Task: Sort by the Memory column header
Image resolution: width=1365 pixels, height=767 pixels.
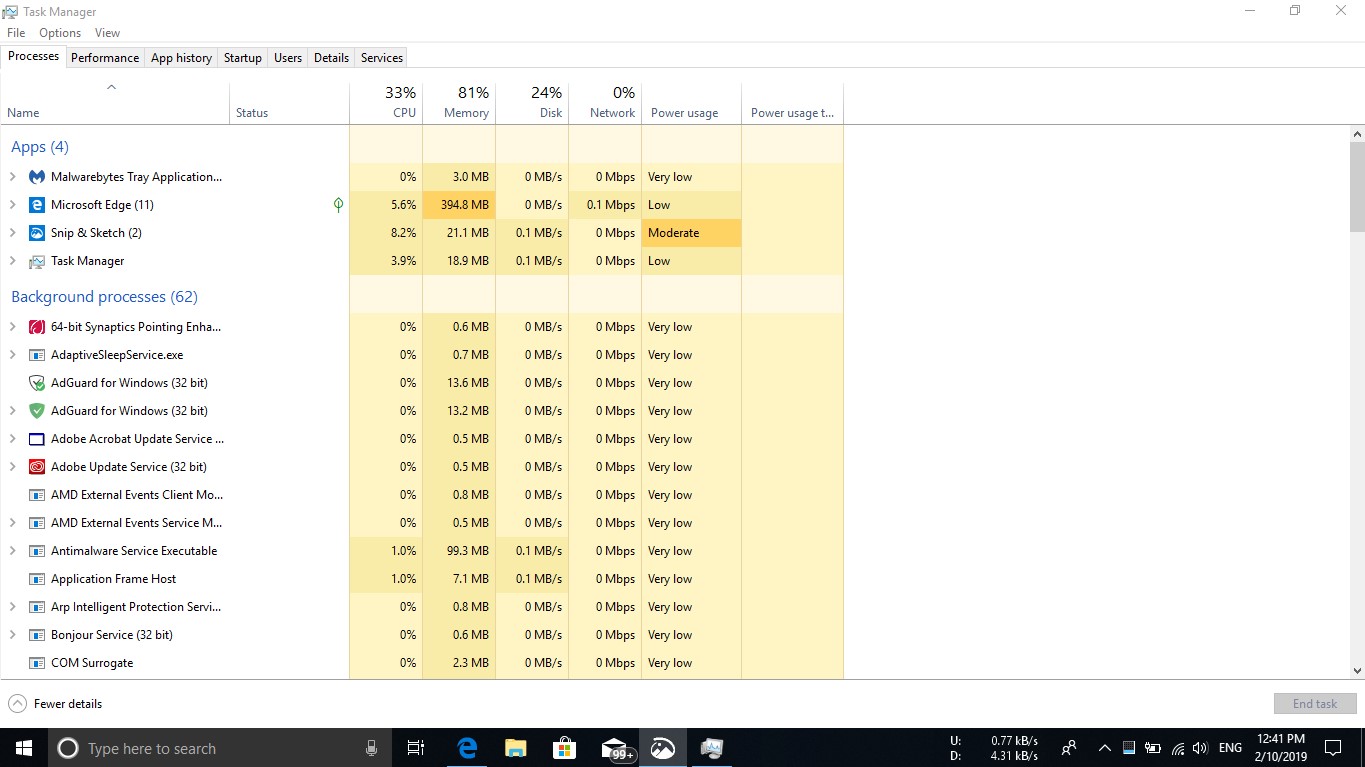Action: (x=459, y=102)
